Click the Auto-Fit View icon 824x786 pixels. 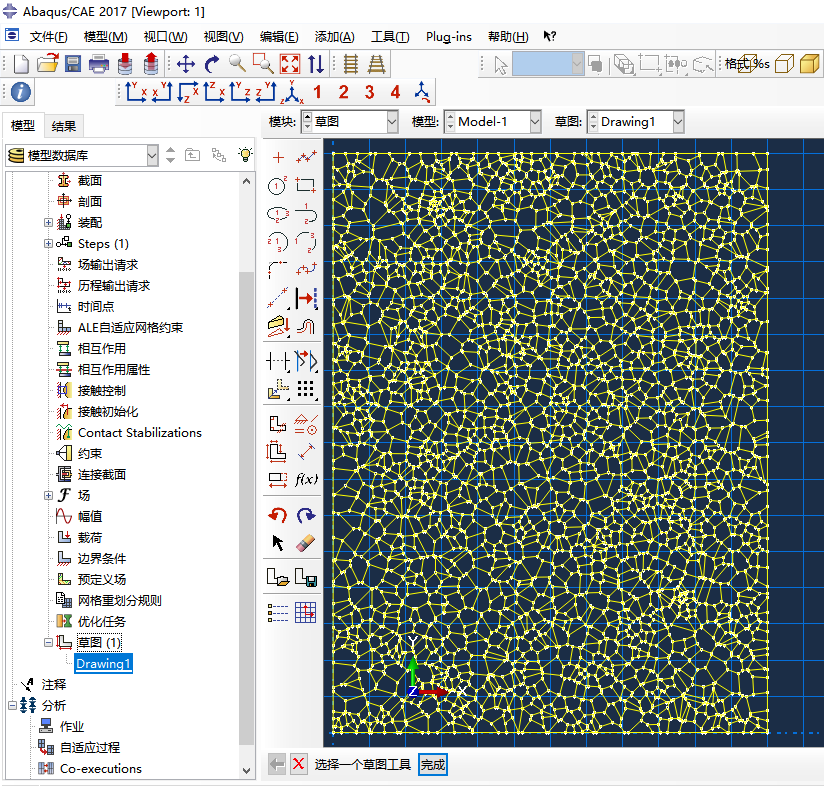[x=290, y=64]
